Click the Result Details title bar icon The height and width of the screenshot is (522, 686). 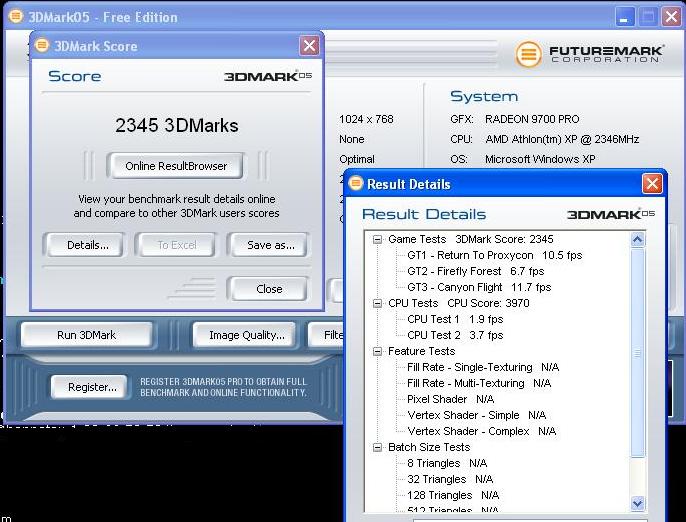point(356,183)
